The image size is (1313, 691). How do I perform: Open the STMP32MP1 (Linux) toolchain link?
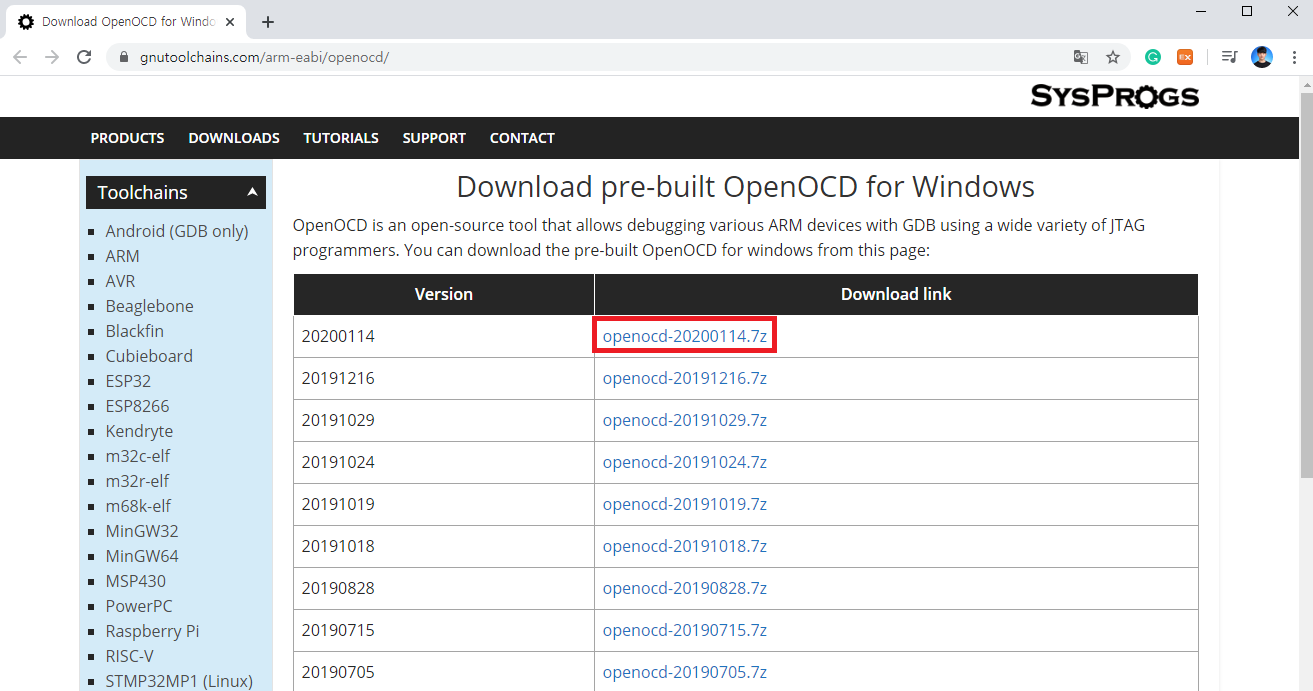click(x=179, y=681)
